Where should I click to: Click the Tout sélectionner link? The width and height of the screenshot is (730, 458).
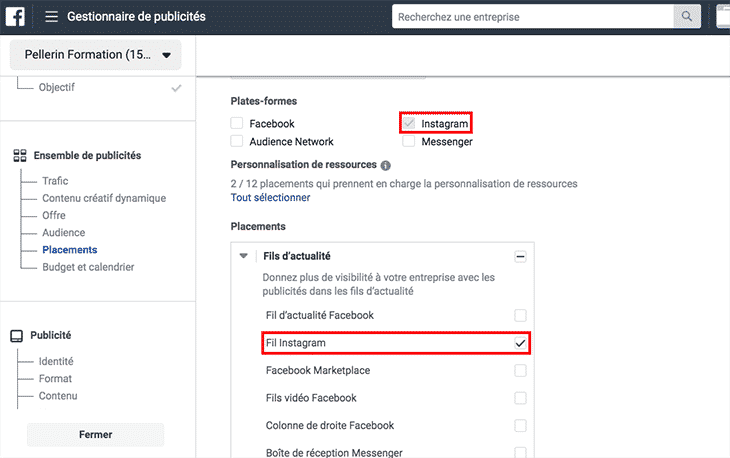pyautogui.click(x=270, y=198)
